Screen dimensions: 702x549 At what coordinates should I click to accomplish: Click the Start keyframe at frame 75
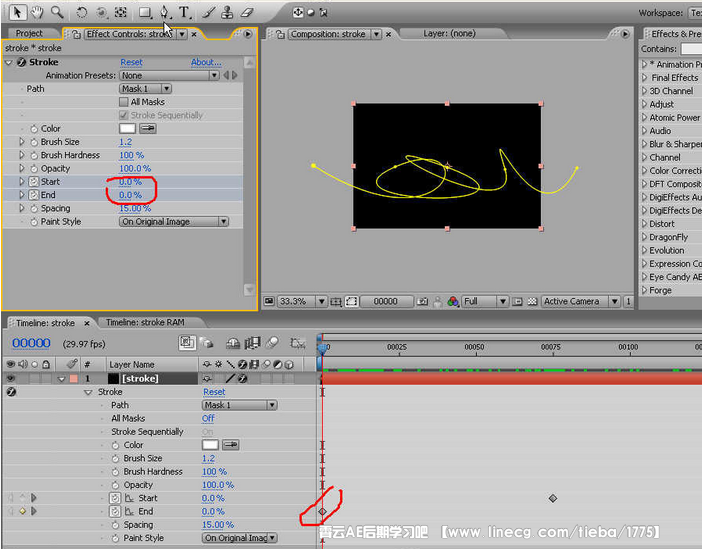(553, 498)
